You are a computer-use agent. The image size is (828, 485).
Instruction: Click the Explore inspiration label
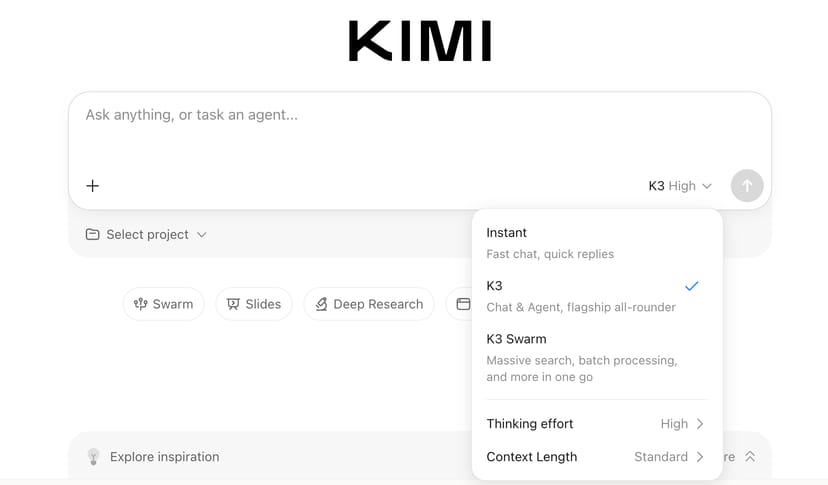(x=164, y=456)
